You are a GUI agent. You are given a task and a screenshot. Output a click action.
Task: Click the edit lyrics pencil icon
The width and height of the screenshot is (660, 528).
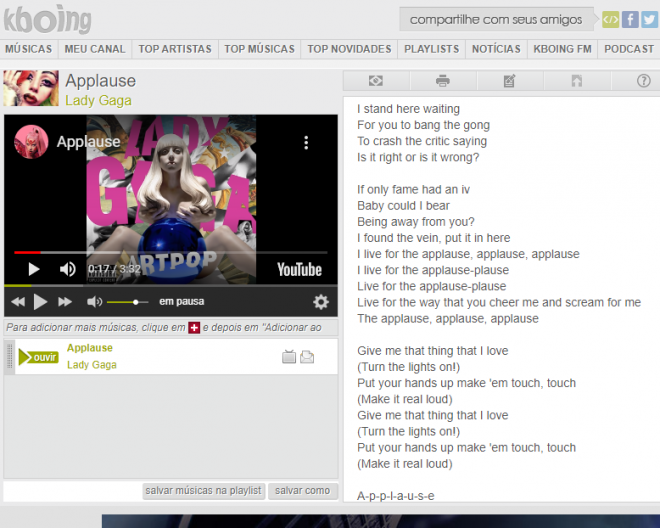(x=509, y=80)
